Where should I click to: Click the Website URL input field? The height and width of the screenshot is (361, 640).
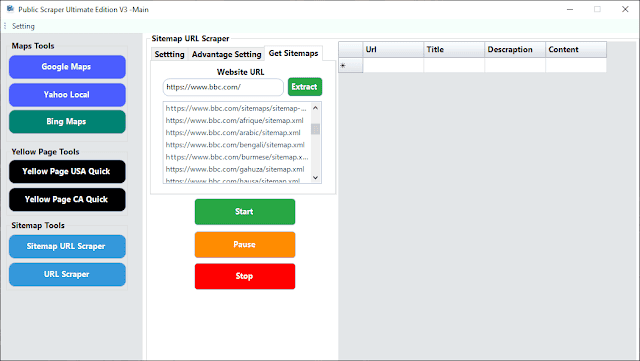point(223,87)
